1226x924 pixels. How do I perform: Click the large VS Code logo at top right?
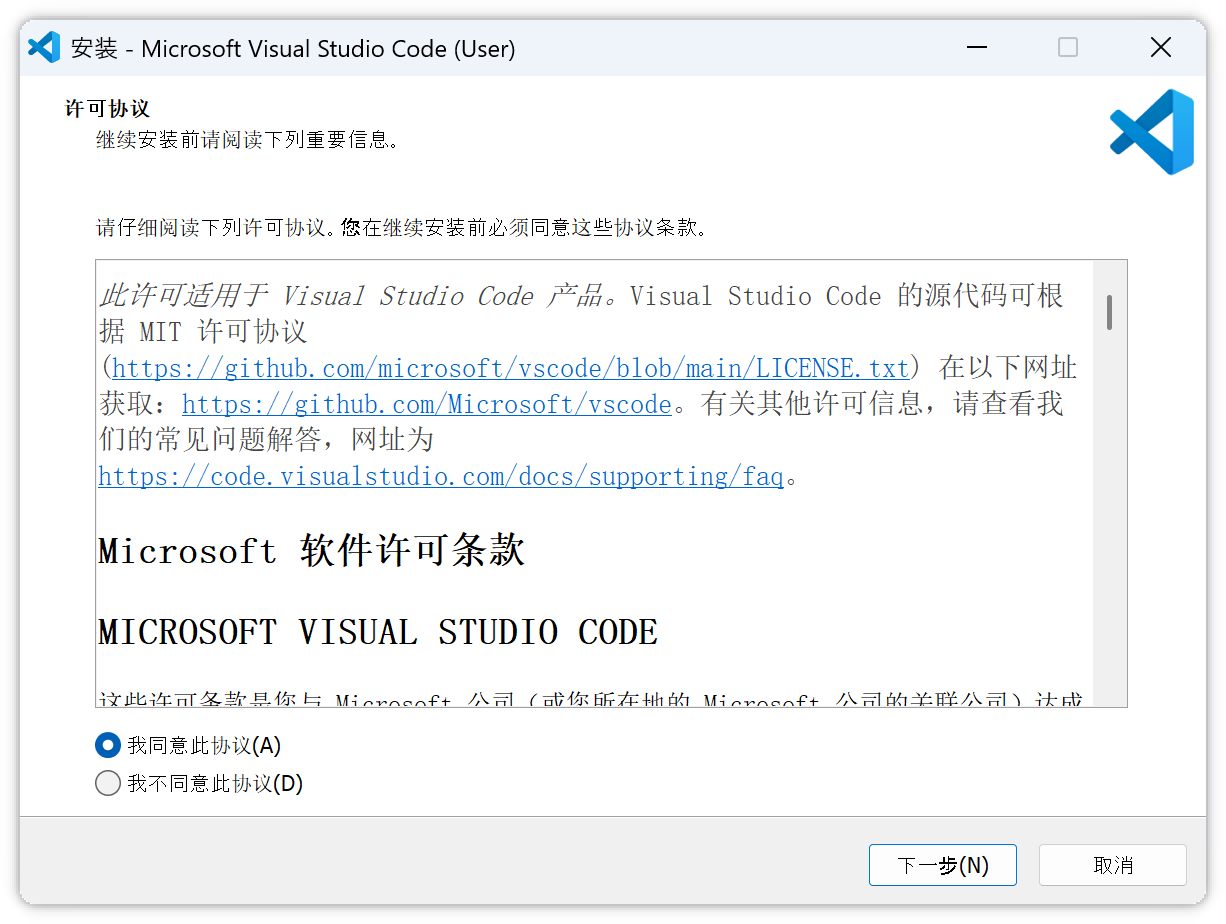click(1152, 132)
